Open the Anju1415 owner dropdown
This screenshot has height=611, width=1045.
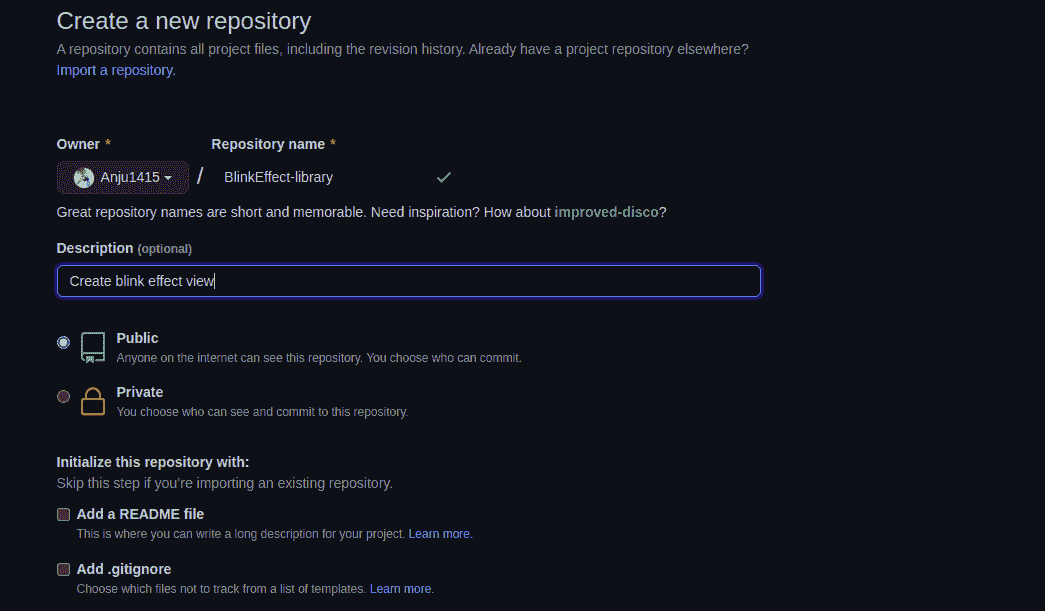pyautogui.click(x=123, y=177)
